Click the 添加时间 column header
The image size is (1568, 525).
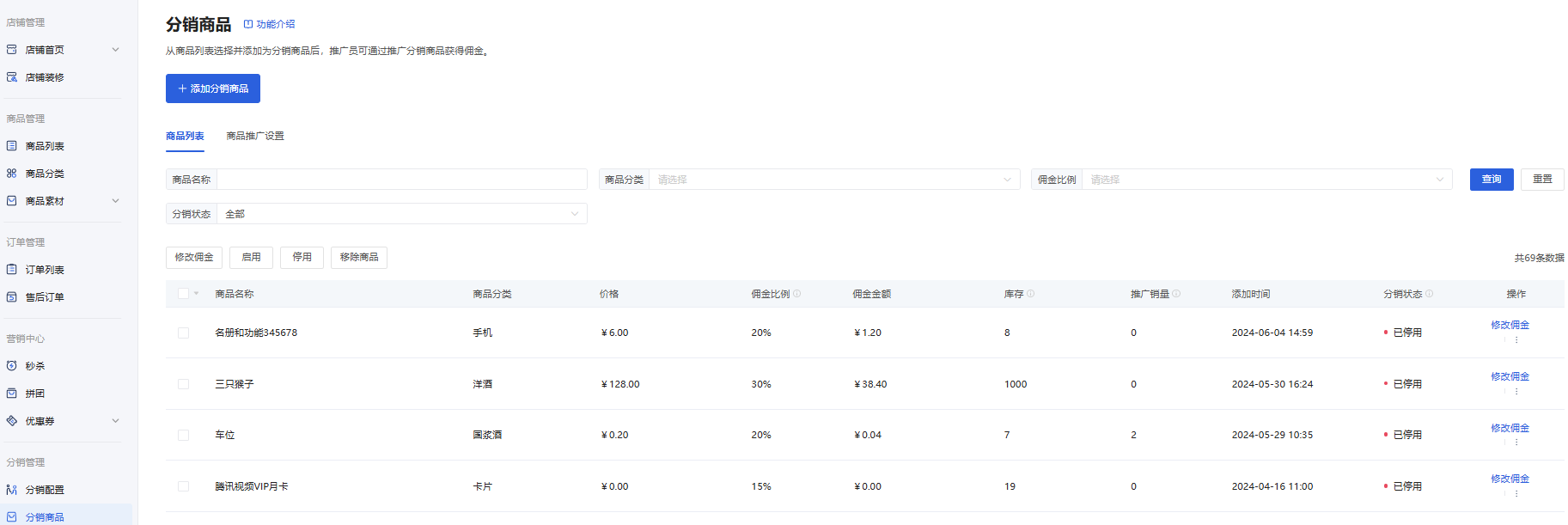(x=1250, y=294)
